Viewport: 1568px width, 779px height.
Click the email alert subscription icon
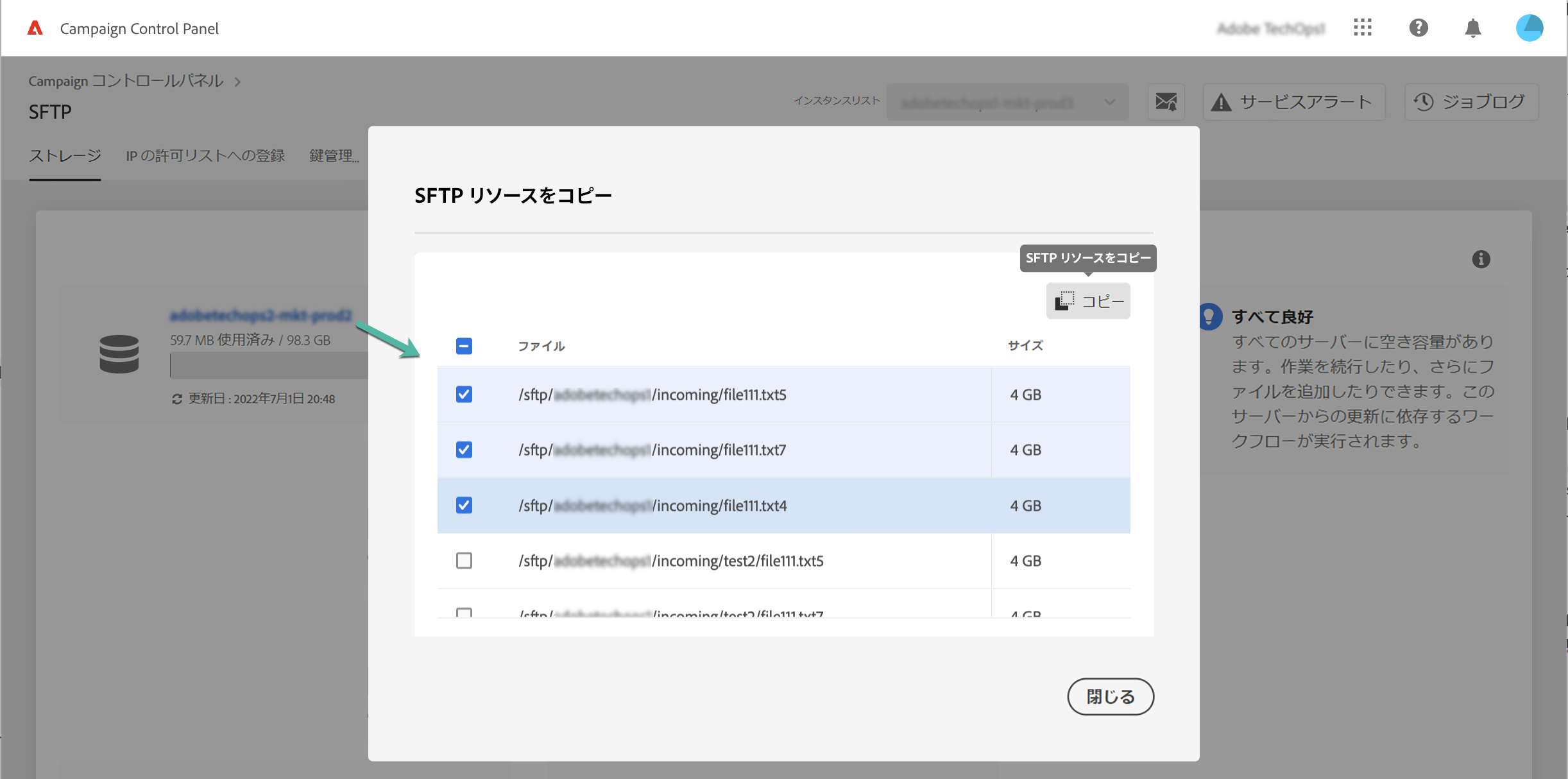click(x=1166, y=101)
